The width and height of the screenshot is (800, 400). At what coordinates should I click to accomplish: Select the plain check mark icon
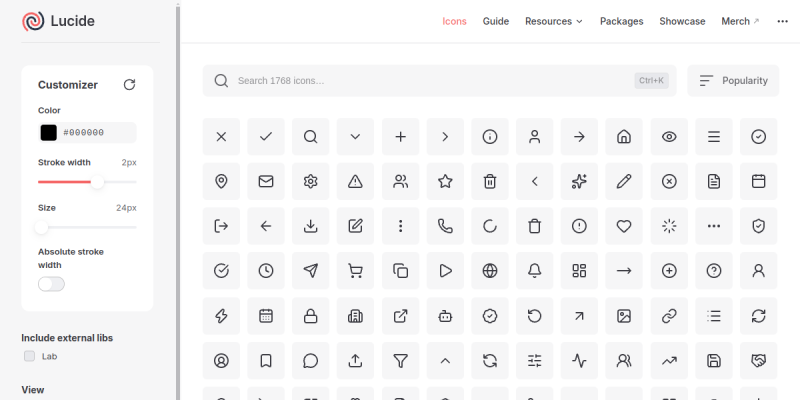(x=266, y=136)
